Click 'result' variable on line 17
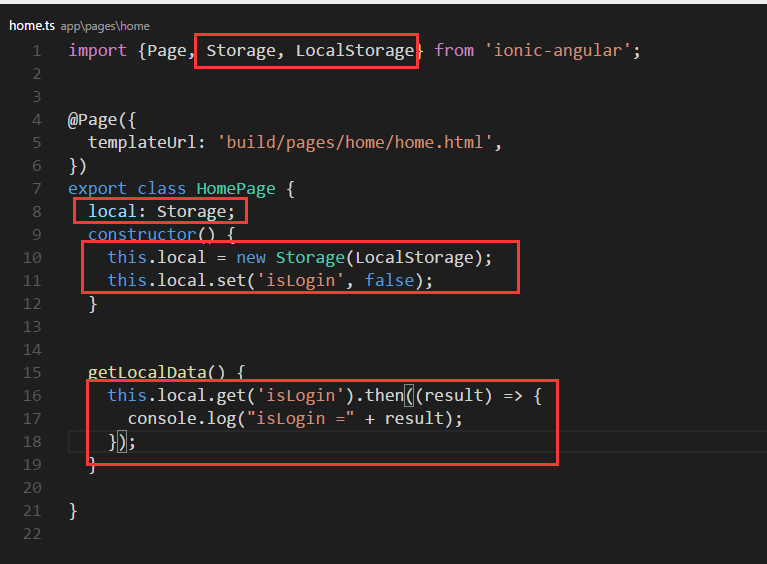This screenshot has width=767, height=564. (414, 419)
